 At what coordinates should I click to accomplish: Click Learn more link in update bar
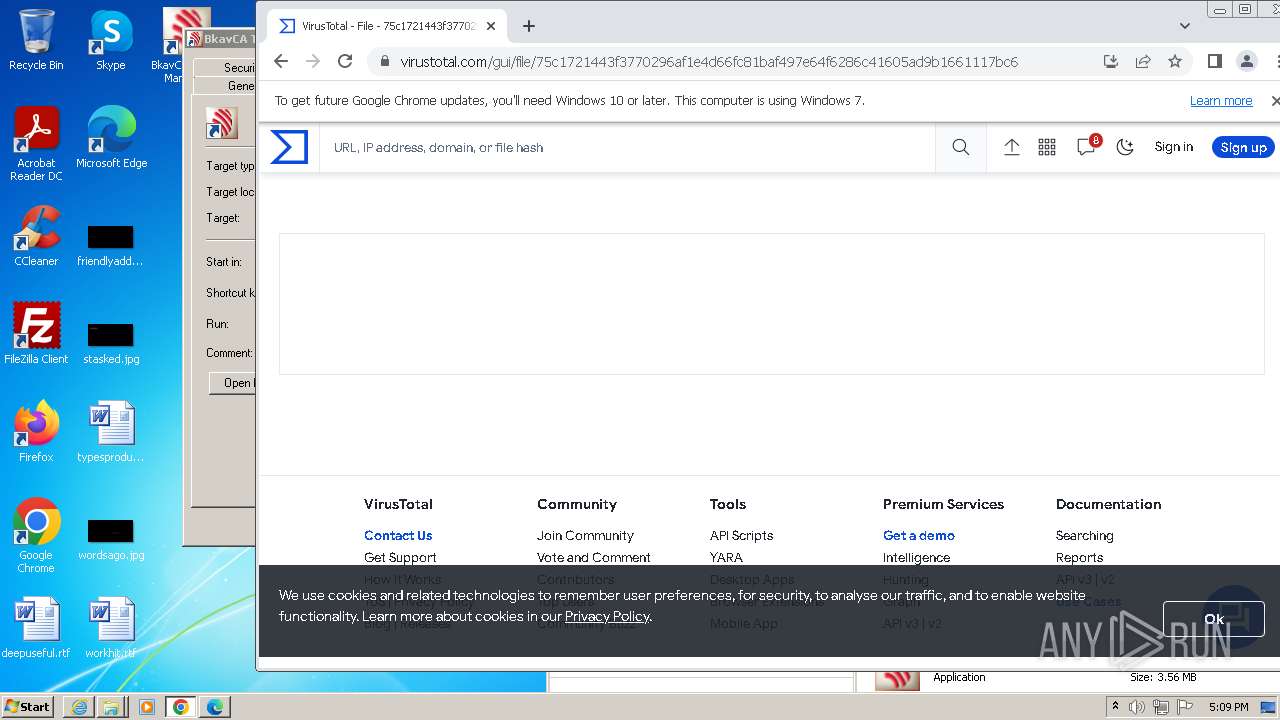click(1221, 101)
